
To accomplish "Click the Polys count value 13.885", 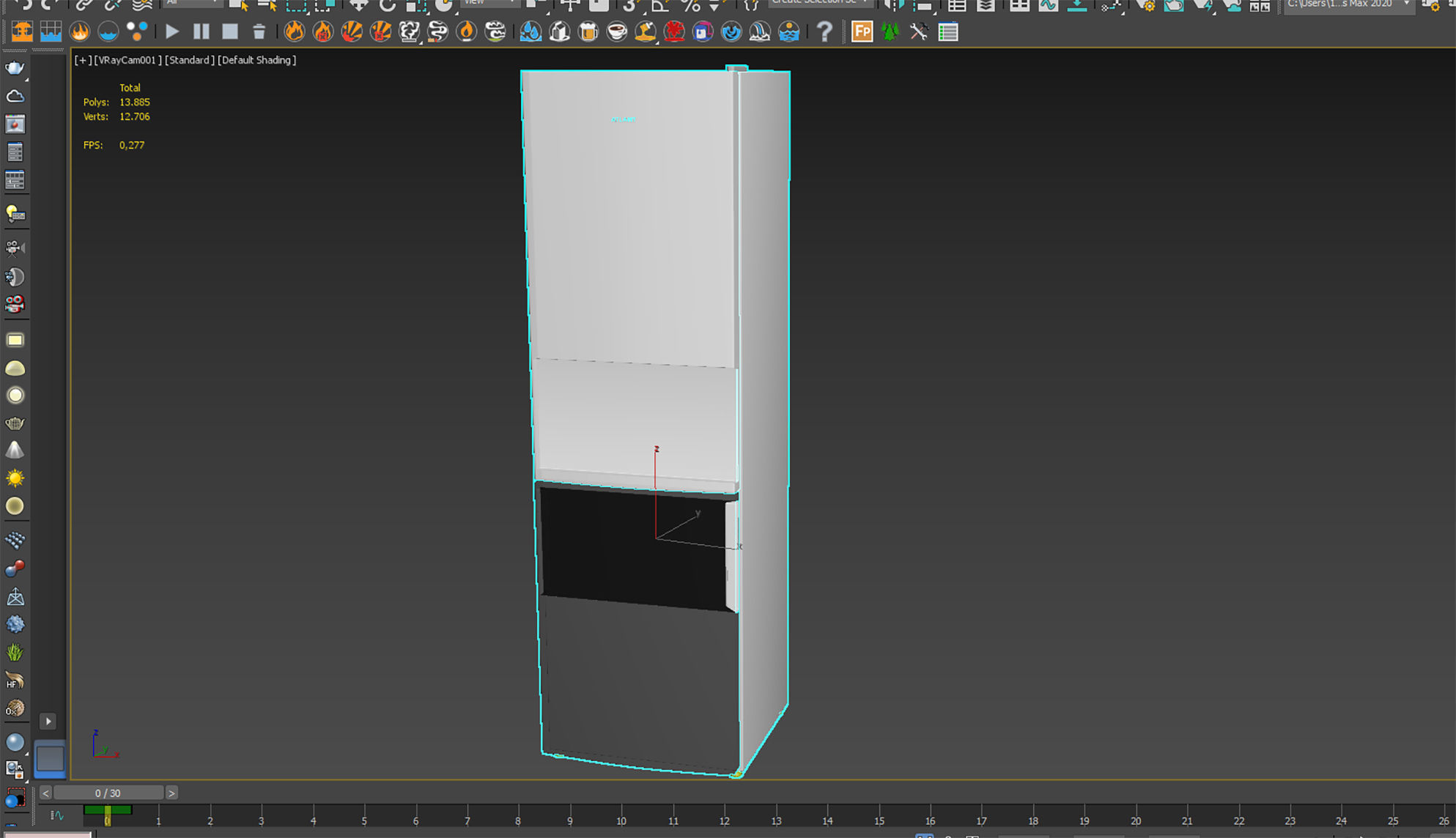I will [135, 103].
